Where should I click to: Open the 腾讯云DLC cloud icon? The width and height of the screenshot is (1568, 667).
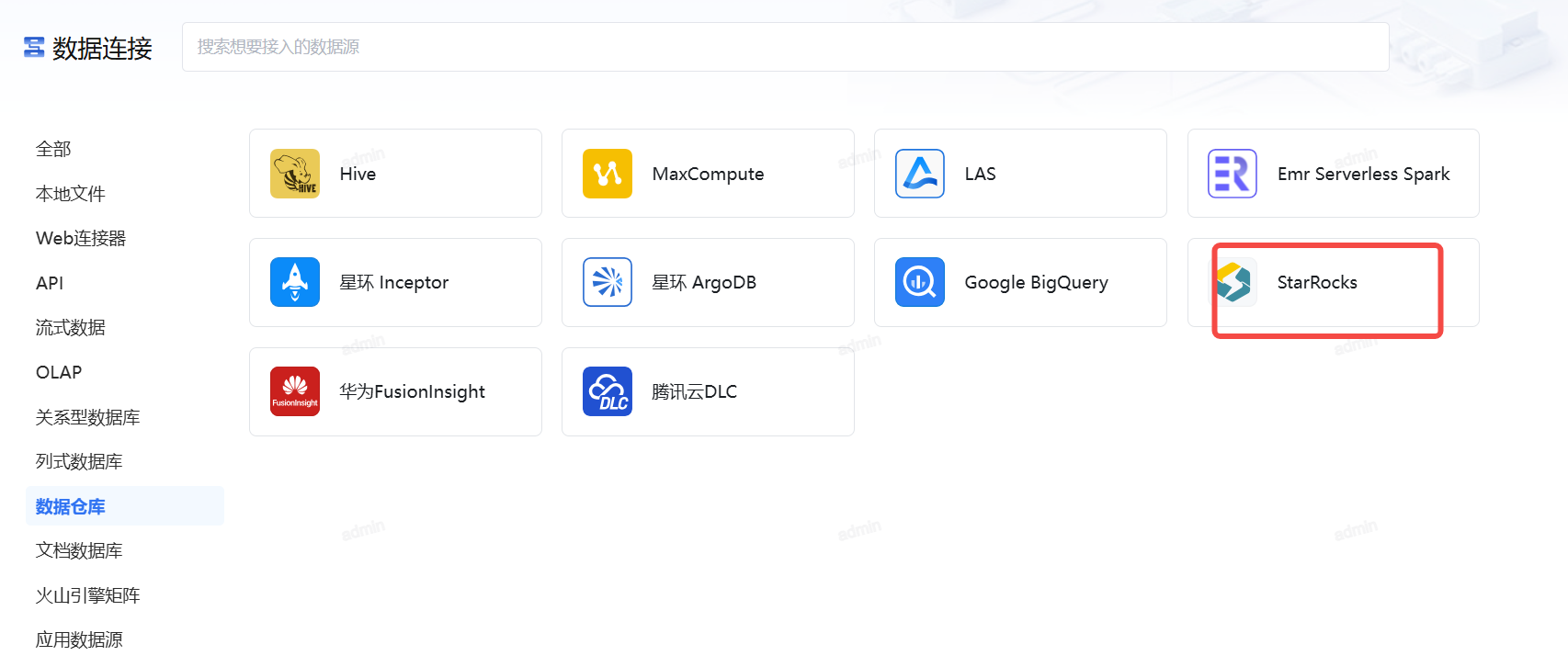point(608,391)
